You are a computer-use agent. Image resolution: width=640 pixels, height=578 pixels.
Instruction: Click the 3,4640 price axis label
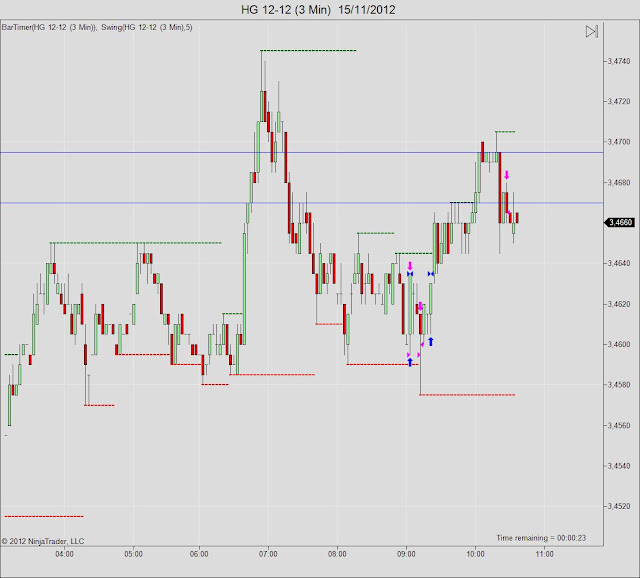[619, 263]
